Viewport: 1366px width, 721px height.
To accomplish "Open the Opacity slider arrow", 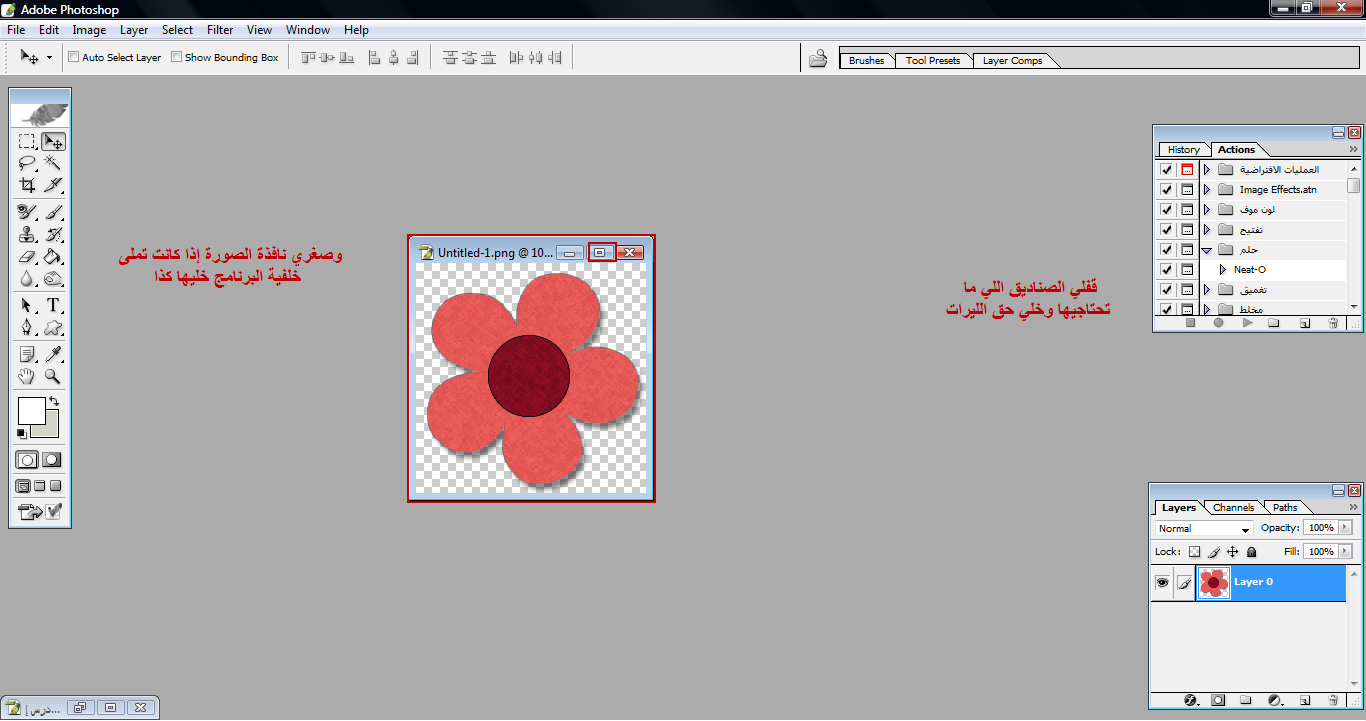I will click(x=1345, y=528).
